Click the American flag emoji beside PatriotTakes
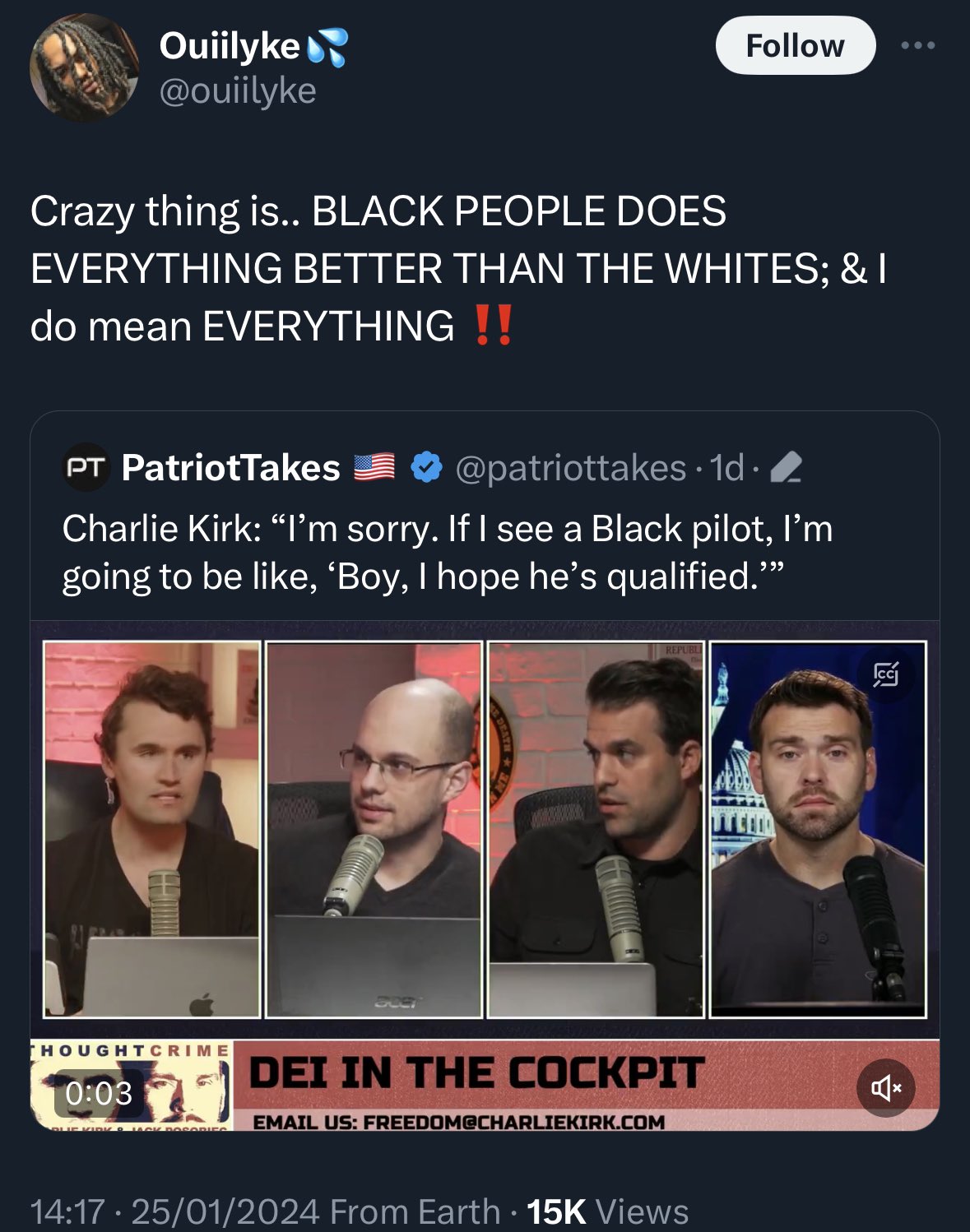 [374, 467]
